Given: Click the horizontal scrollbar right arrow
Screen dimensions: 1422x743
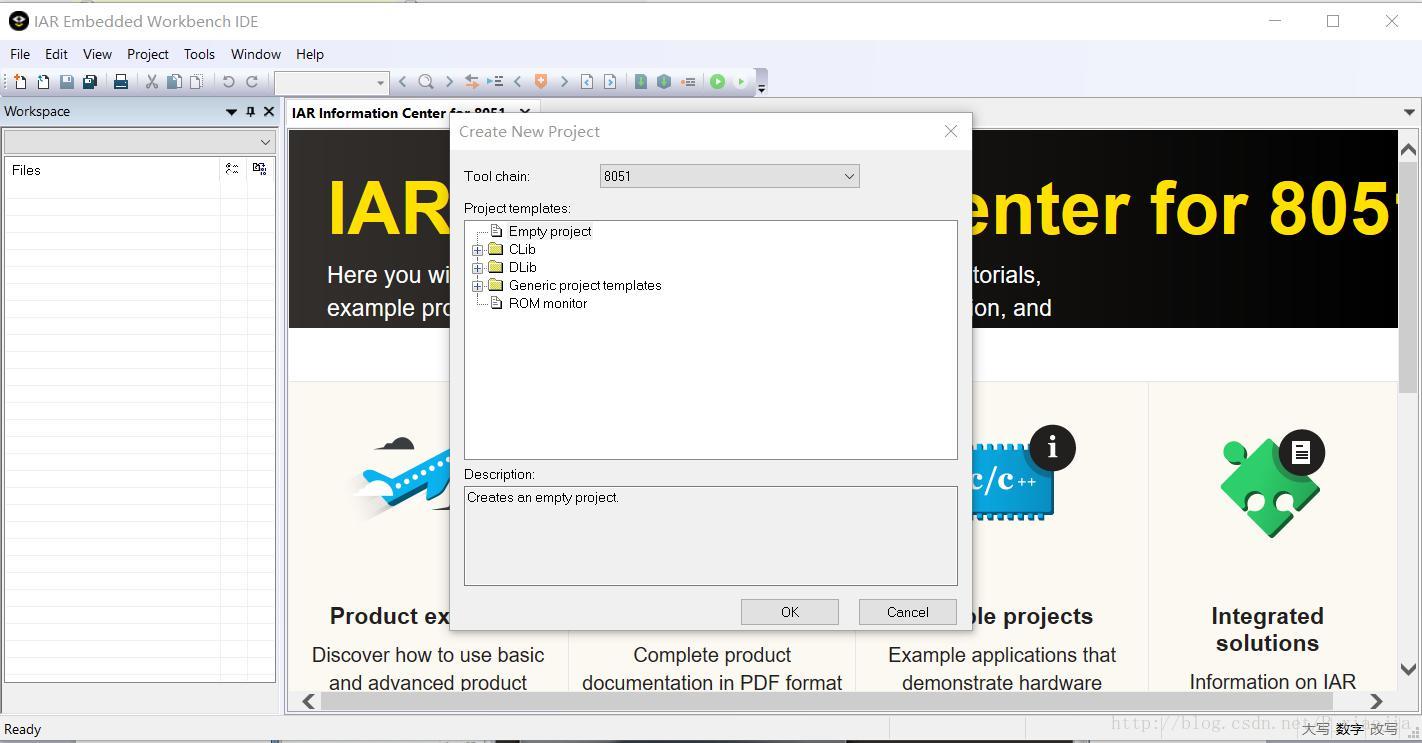Looking at the screenshot, I should [1376, 701].
